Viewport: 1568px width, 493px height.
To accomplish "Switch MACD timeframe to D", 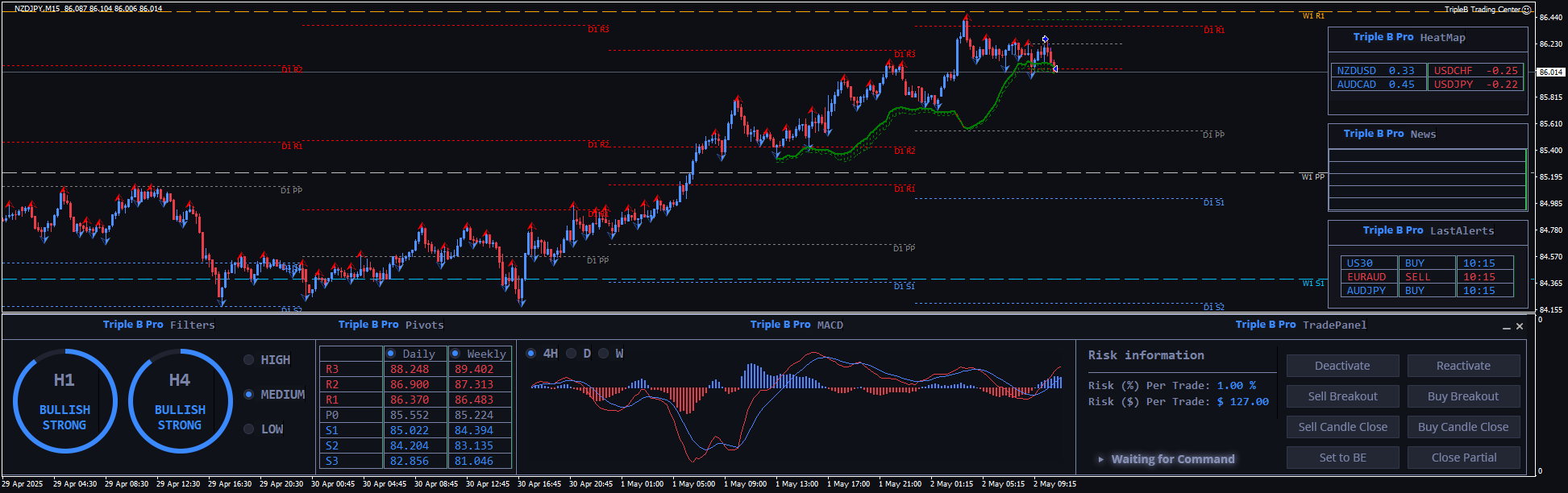I will tap(572, 354).
